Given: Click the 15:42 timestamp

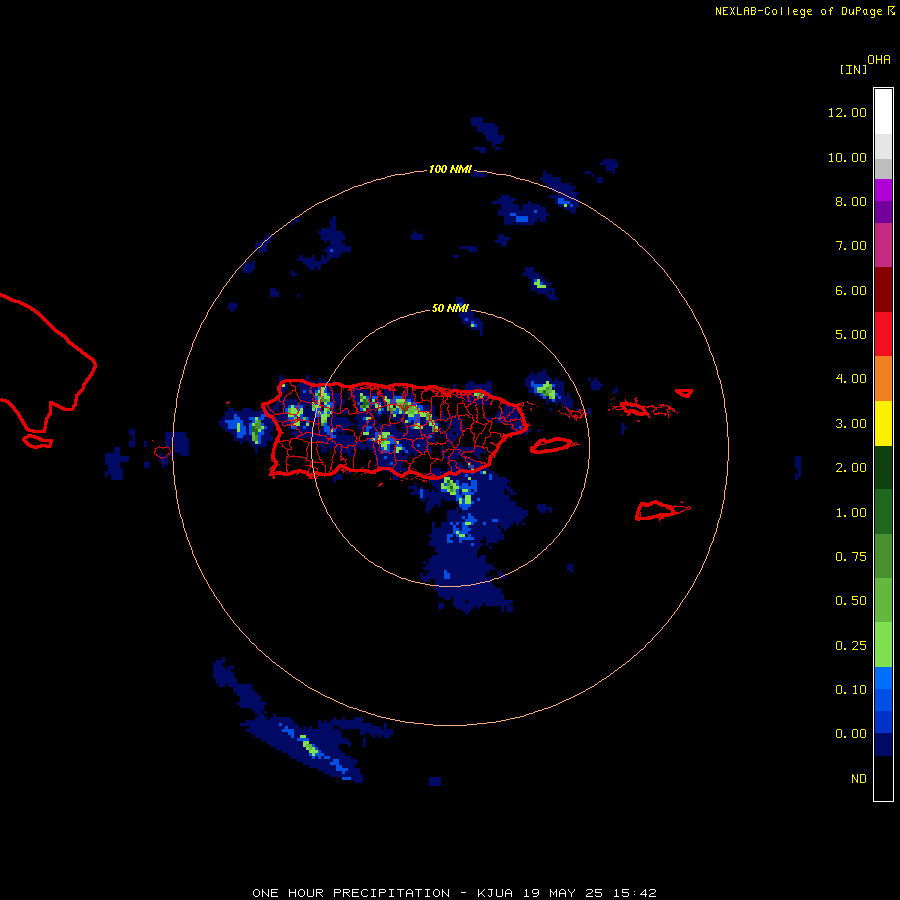Looking at the screenshot, I should [x=633, y=893].
